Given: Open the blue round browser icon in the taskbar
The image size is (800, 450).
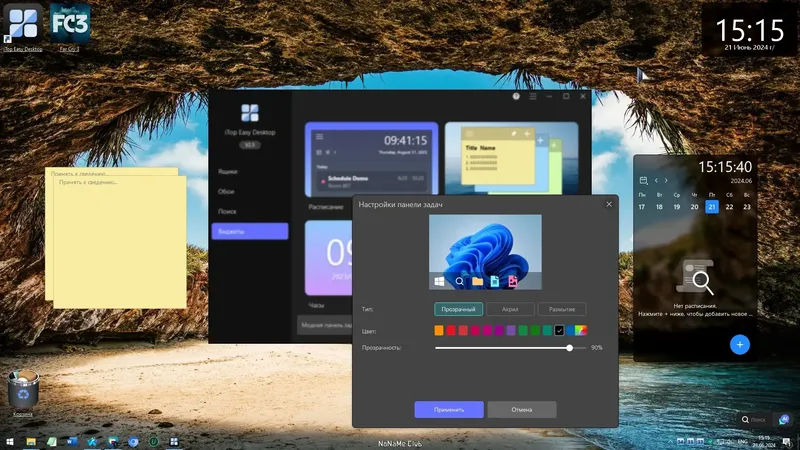Looking at the screenshot, I should (133, 442).
